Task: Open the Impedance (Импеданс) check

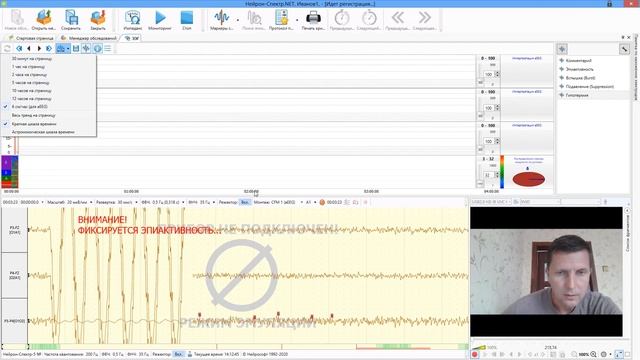Action: pyautogui.click(x=133, y=18)
